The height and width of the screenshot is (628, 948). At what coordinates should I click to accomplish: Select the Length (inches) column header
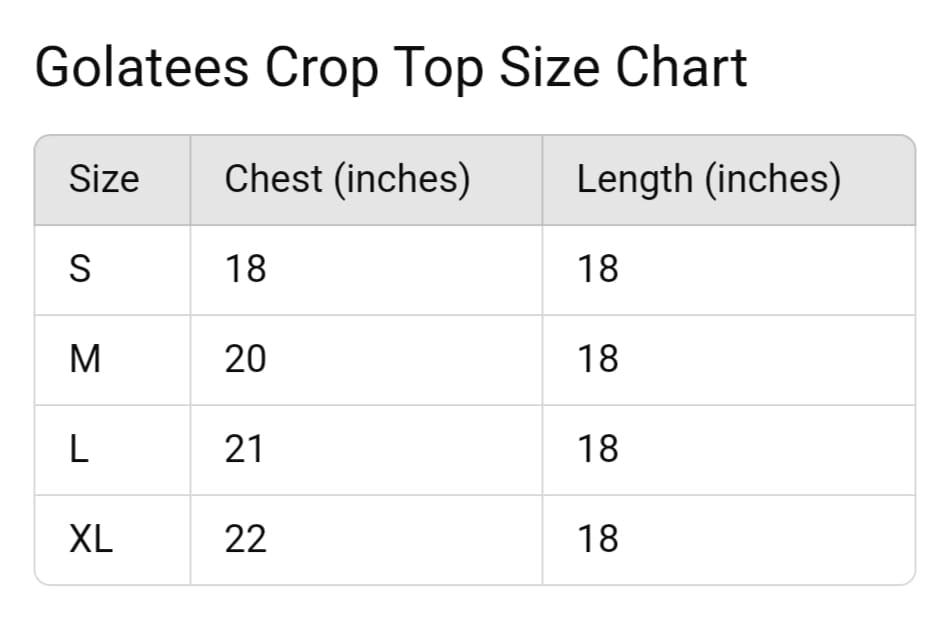708,180
